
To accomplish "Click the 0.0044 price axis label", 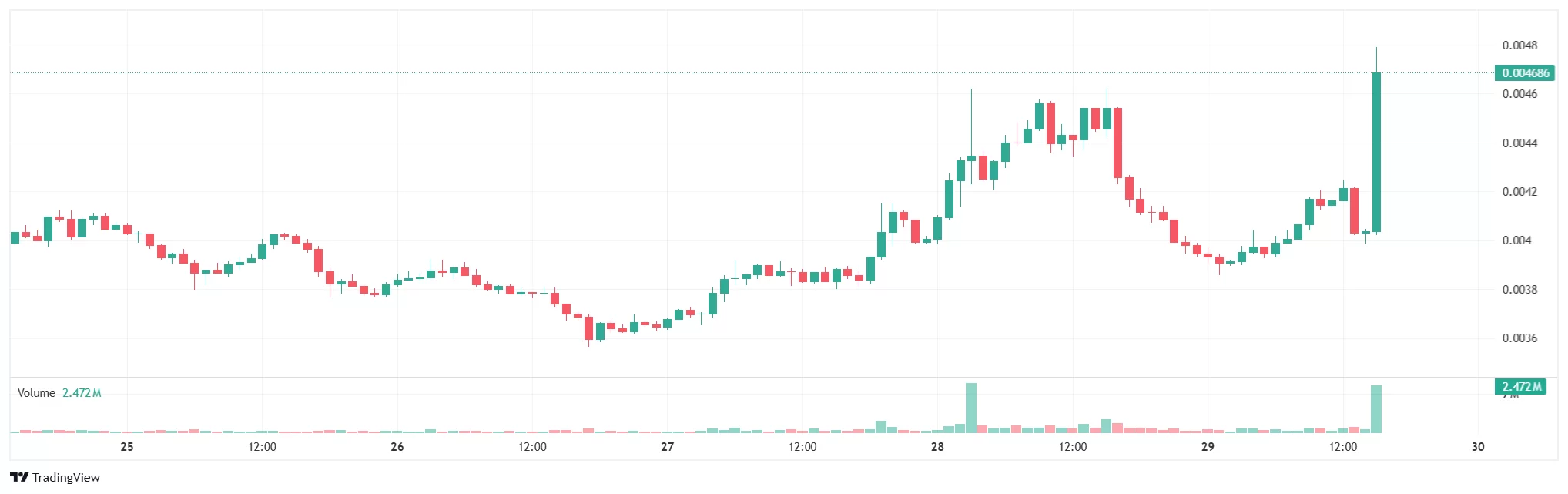I will tap(1519, 143).
